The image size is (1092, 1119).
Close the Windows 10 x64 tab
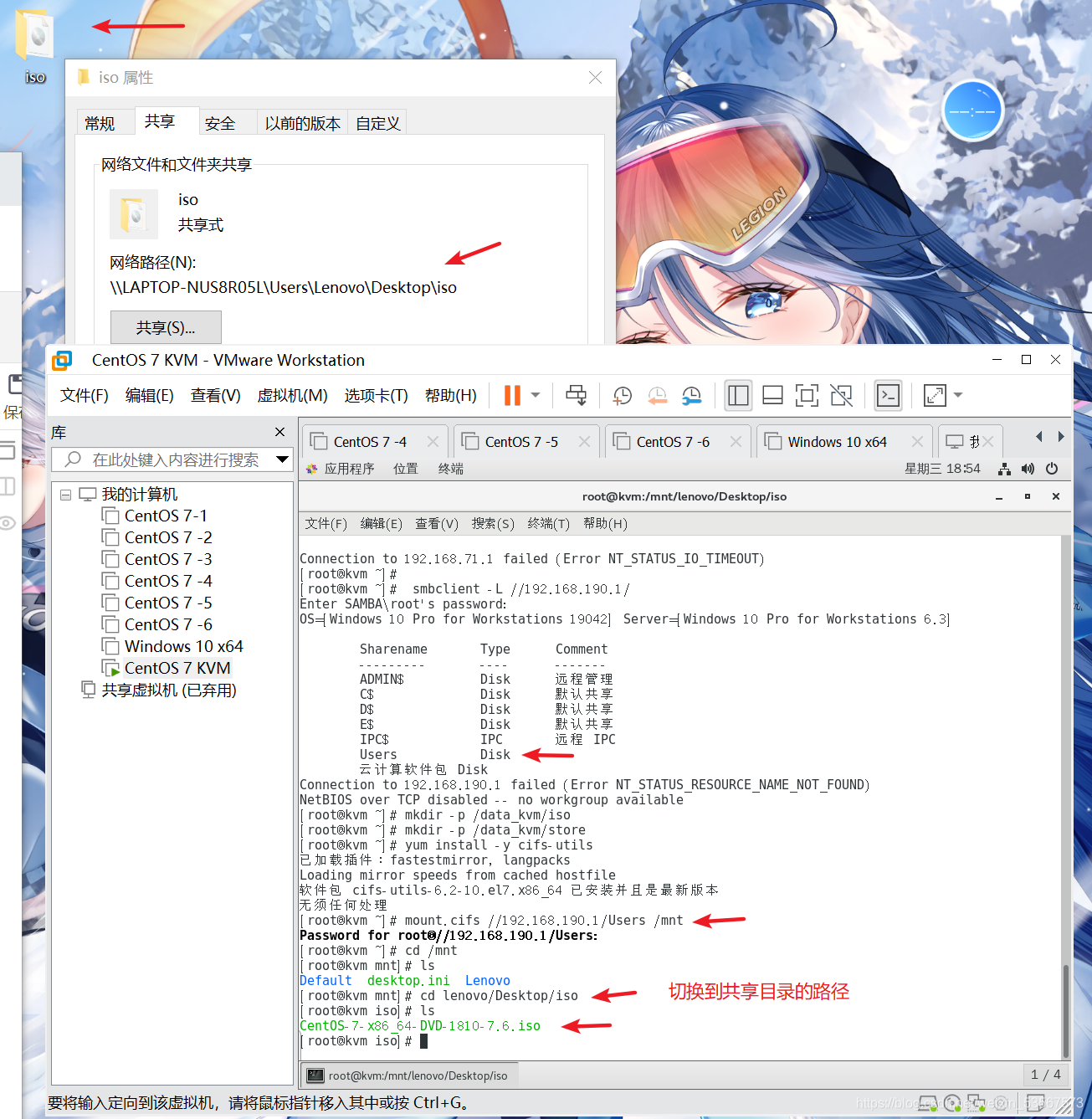[917, 441]
